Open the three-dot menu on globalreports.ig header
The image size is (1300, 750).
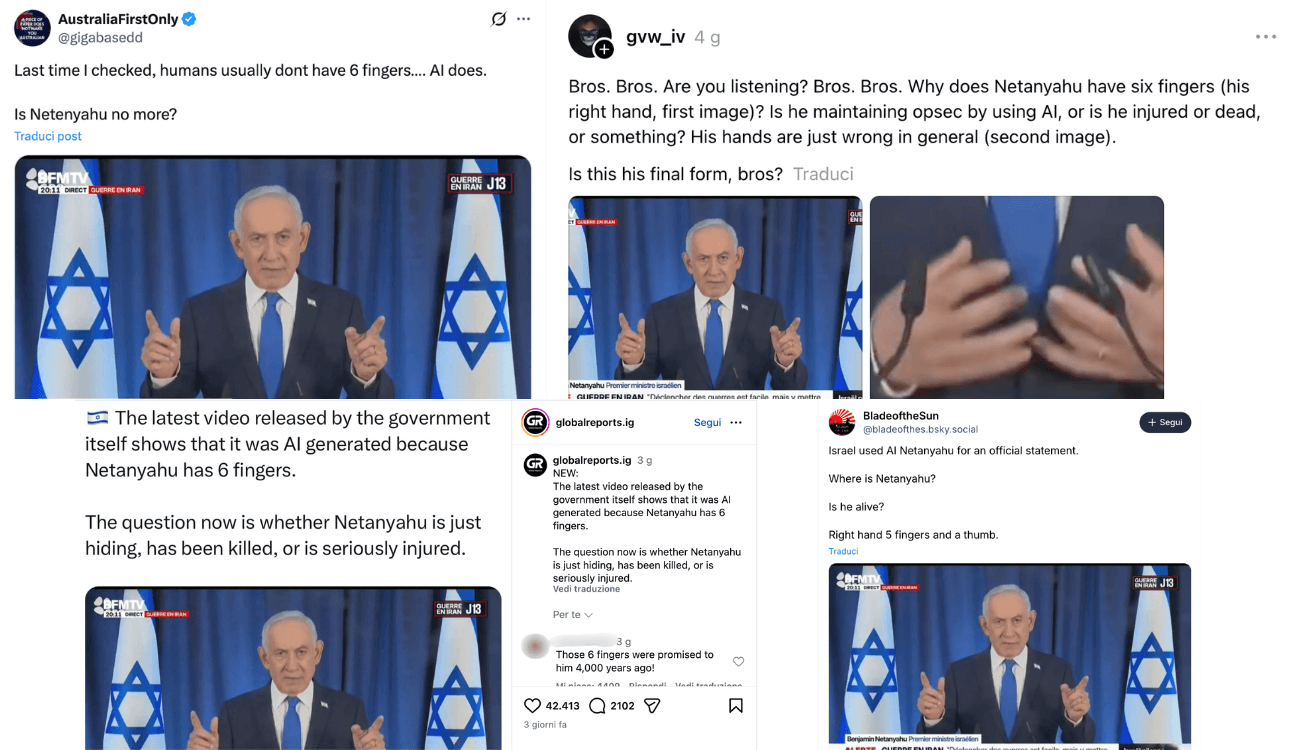coord(736,423)
